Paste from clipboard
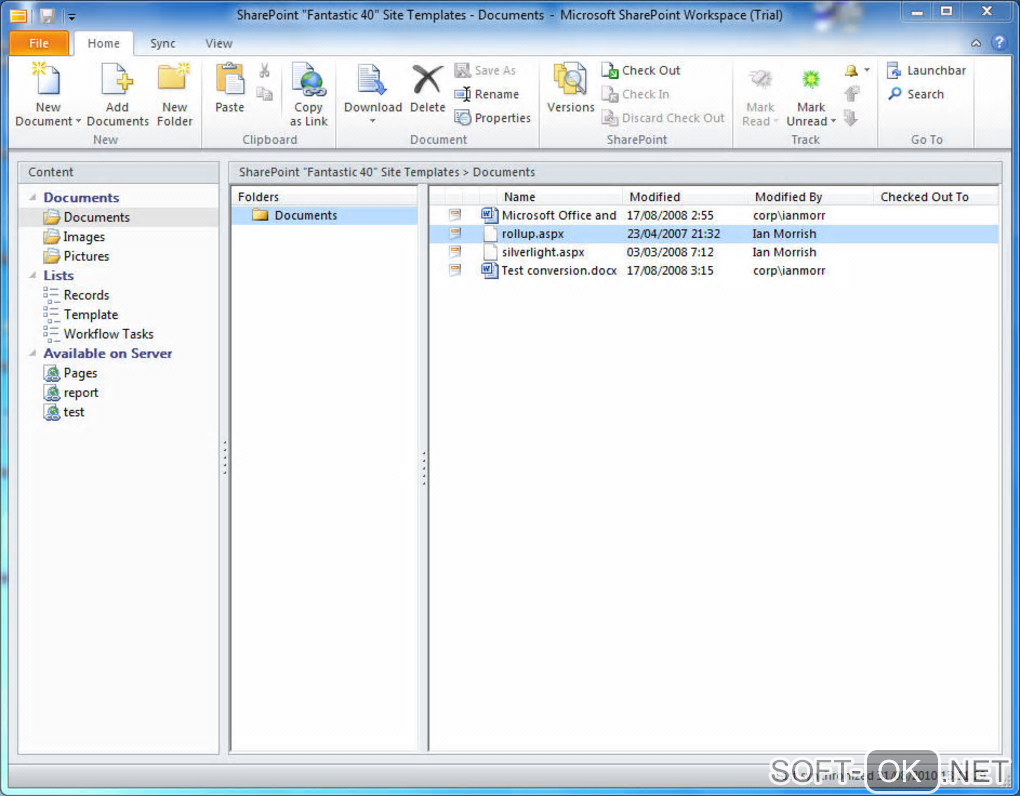 point(230,88)
